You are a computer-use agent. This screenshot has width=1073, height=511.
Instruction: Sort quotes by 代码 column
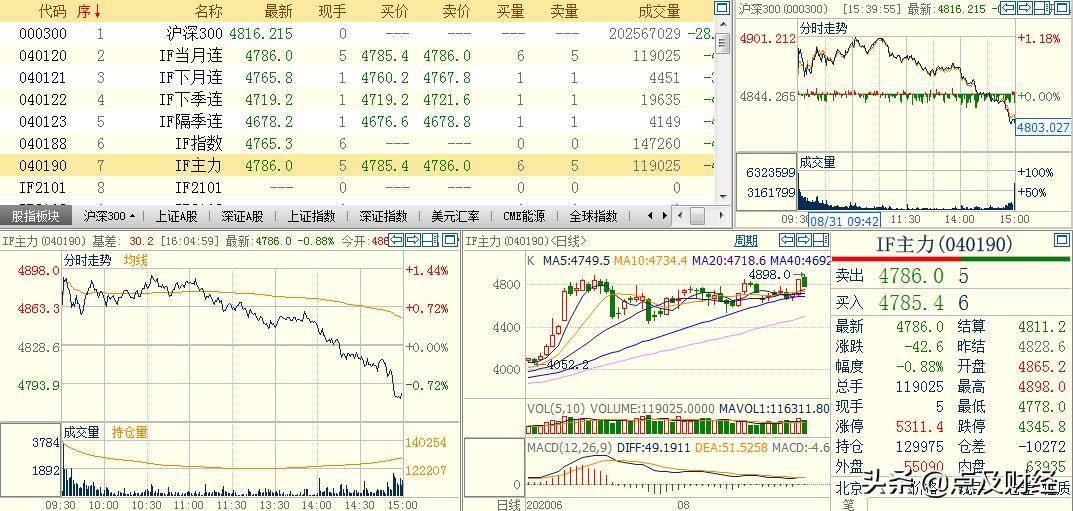pyautogui.click(x=53, y=11)
